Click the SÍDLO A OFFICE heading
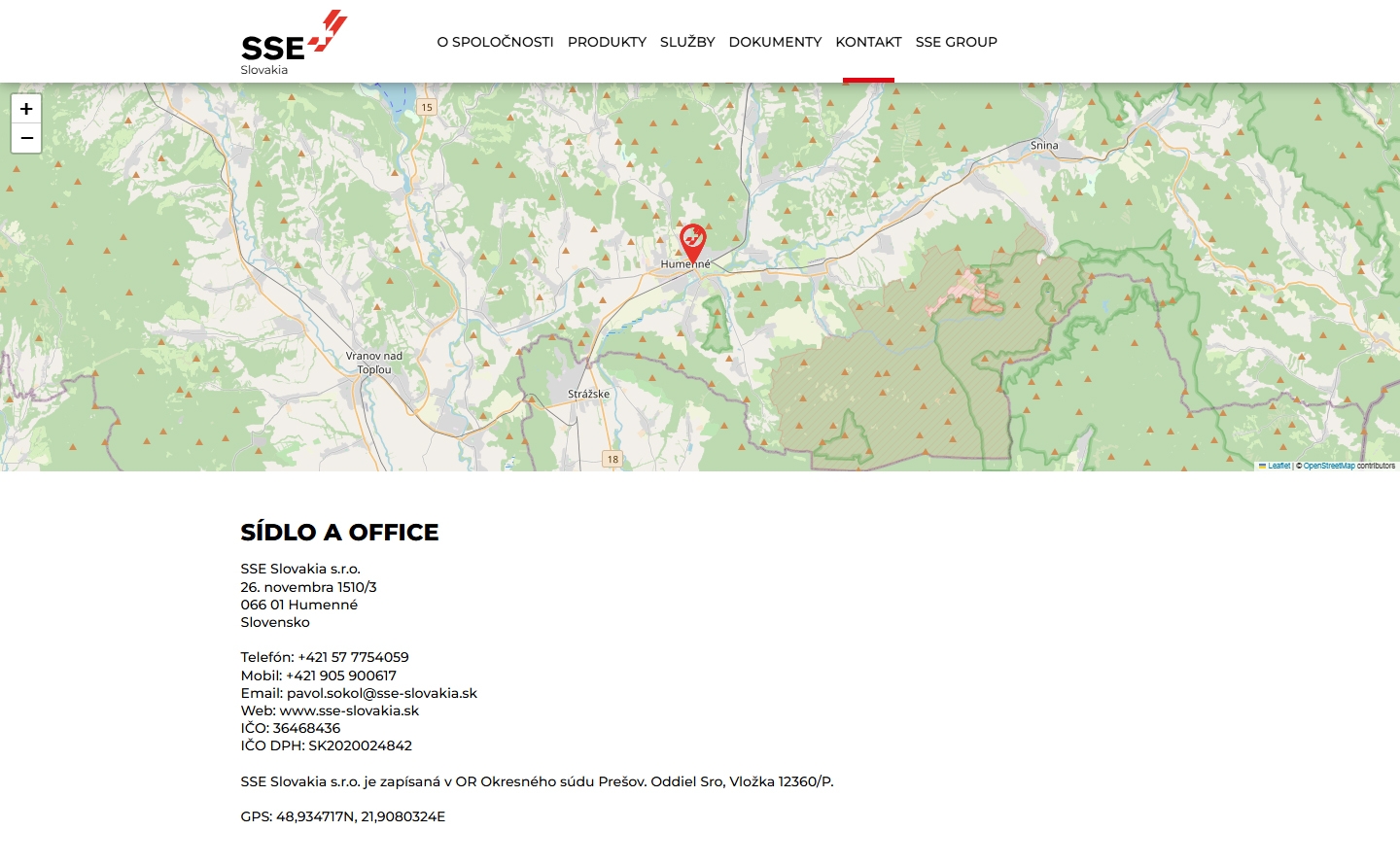The height and width of the screenshot is (866, 1400). [340, 533]
